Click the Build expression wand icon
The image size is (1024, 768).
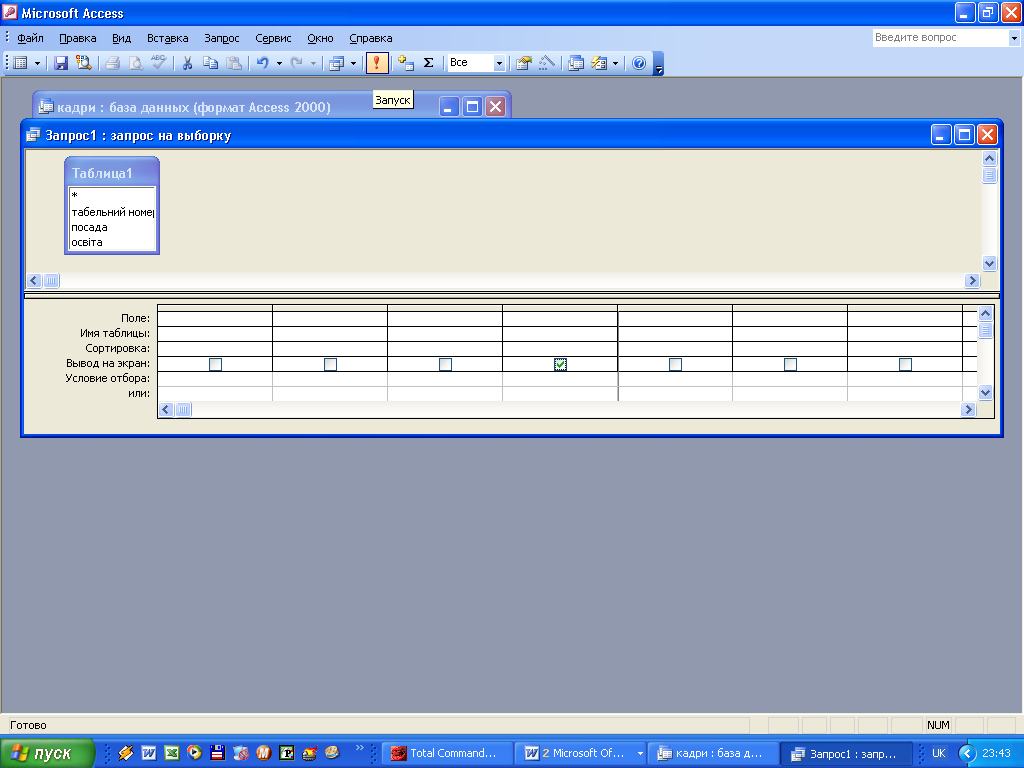point(547,63)
